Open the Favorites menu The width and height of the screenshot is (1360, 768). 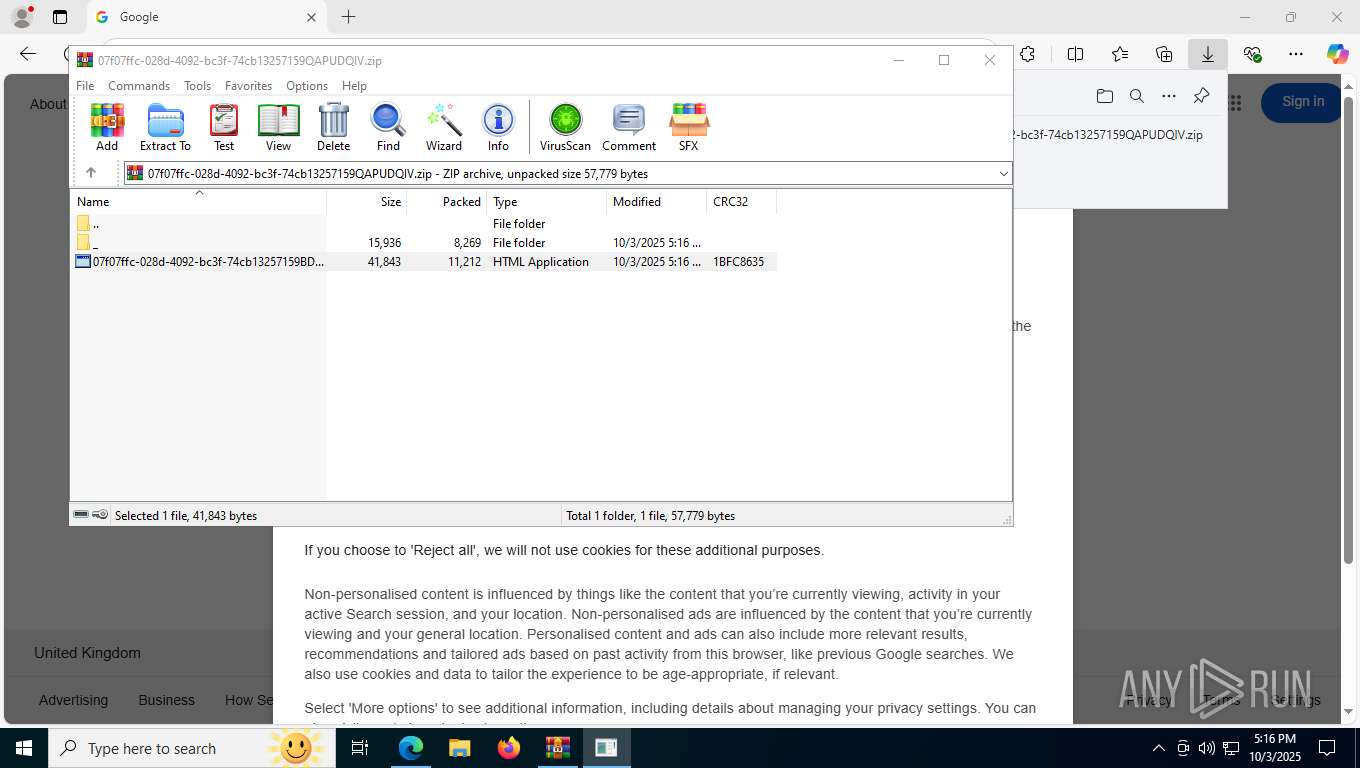click(x=248, y=86)
